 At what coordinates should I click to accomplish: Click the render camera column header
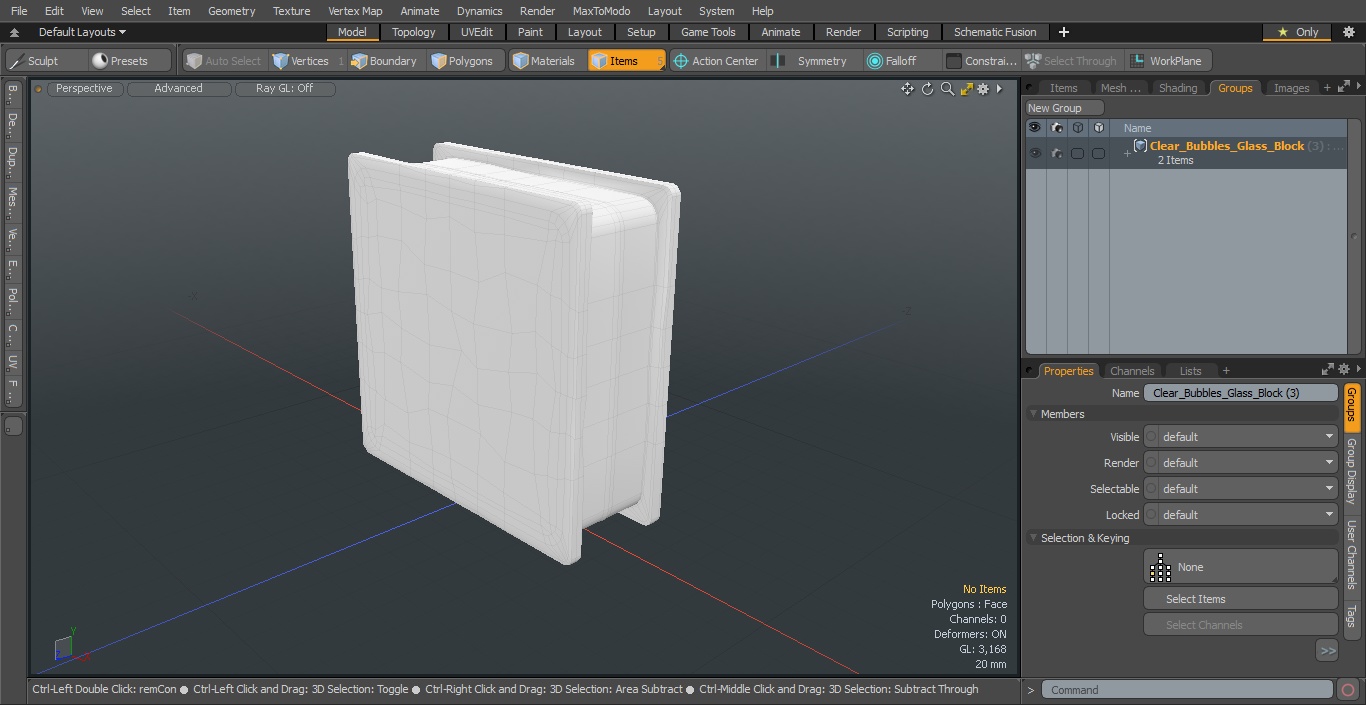(1056, 128)
